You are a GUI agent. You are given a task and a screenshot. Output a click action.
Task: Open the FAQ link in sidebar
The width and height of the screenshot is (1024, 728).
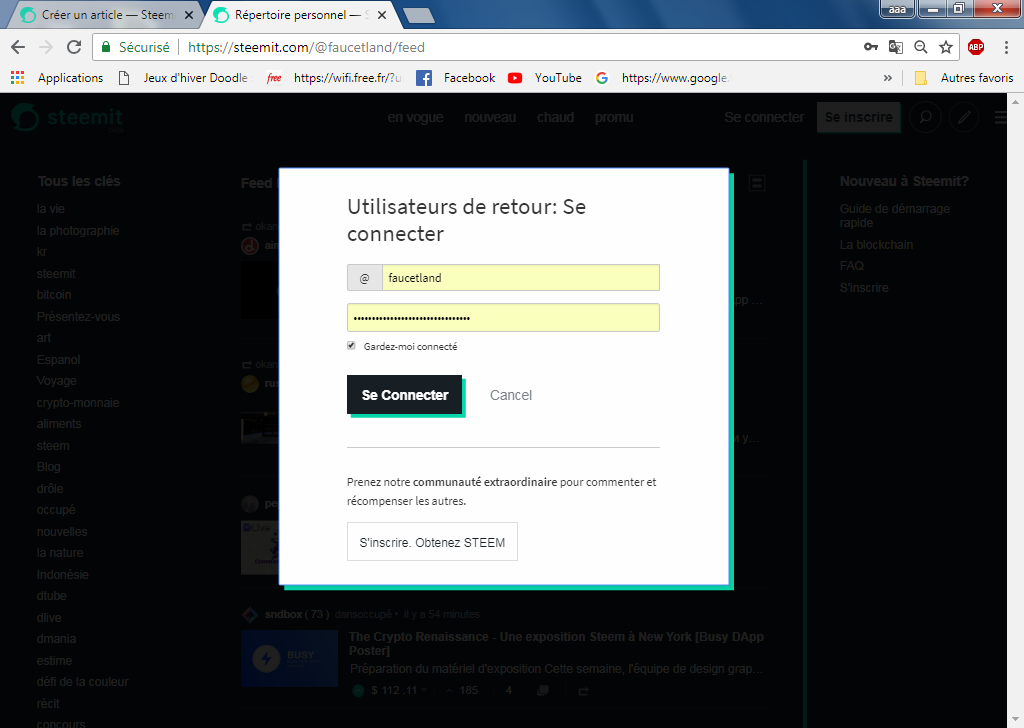click(x=852, y=266)
